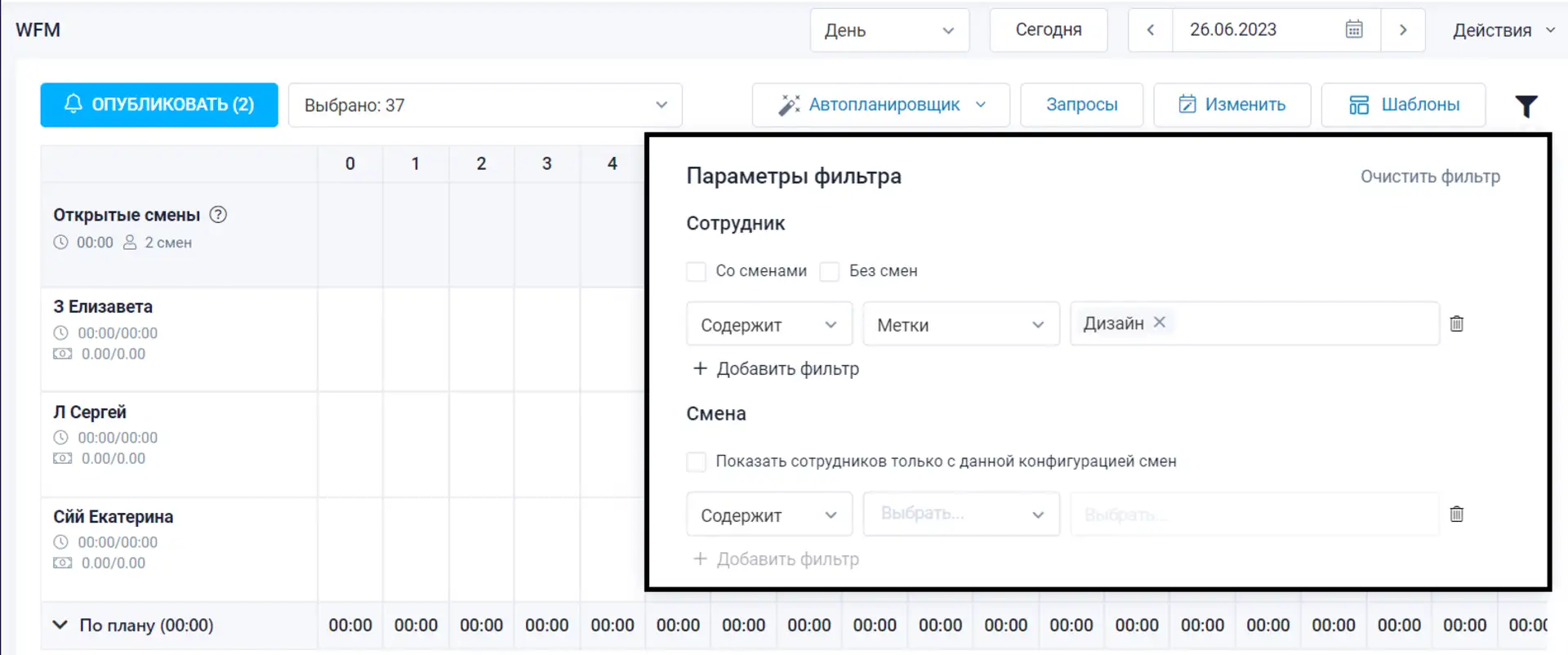Click clock icon under Сий Екатерина
The height and width of the screenshot is (655, 1568).
click(60, 542)
